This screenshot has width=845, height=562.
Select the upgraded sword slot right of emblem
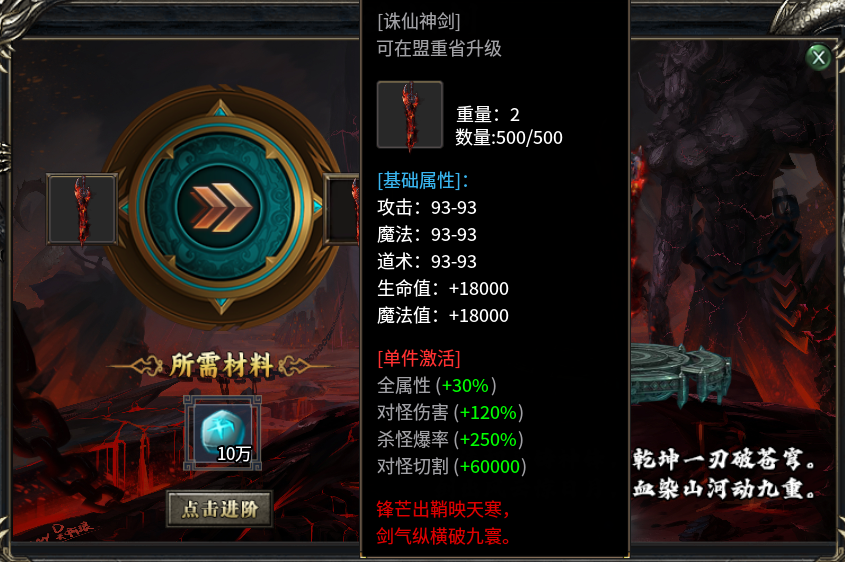(342, 209)
